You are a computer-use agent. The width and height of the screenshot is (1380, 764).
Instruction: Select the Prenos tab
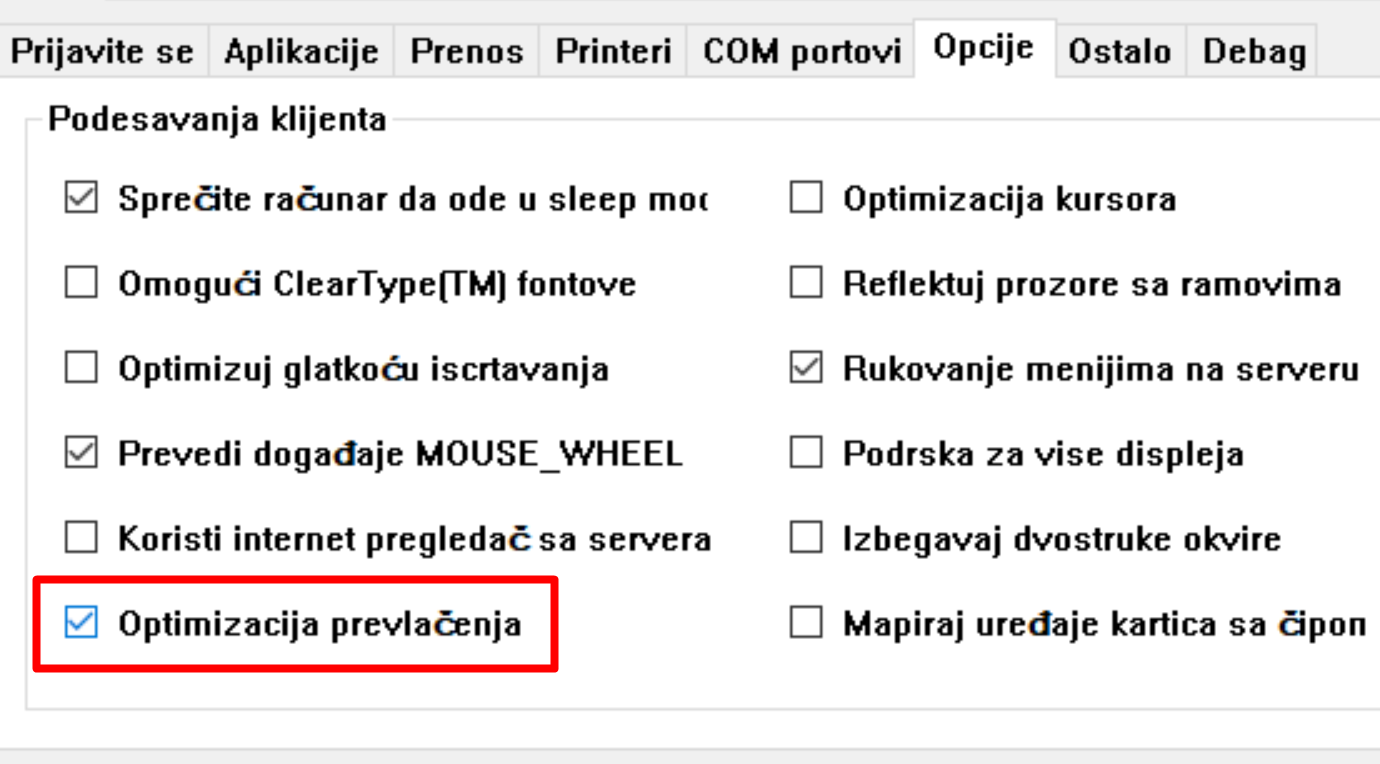[x=467, y=51]
